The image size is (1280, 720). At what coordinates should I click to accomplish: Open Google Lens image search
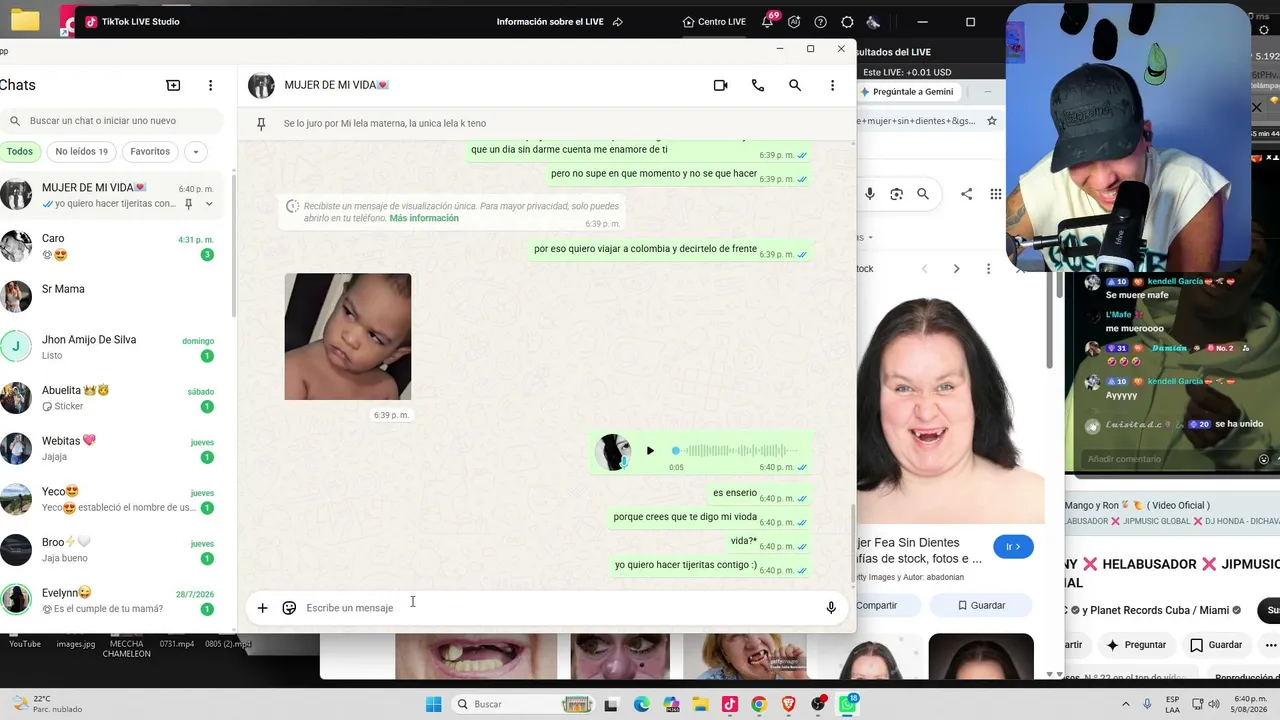[x=897, y=194]
